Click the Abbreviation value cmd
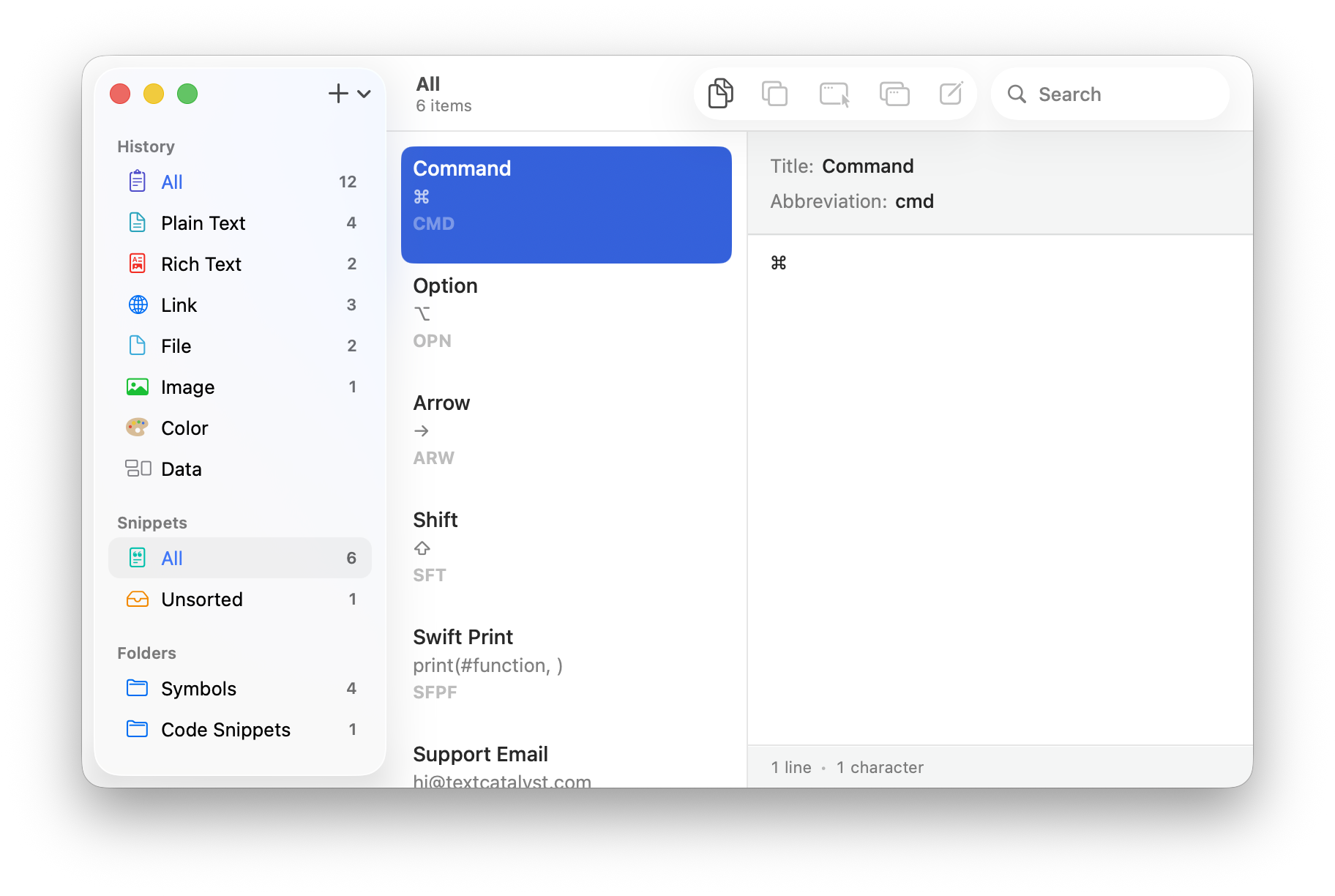Image resolution: width=1335 pixels, height=896 pixels. (914, 201)
